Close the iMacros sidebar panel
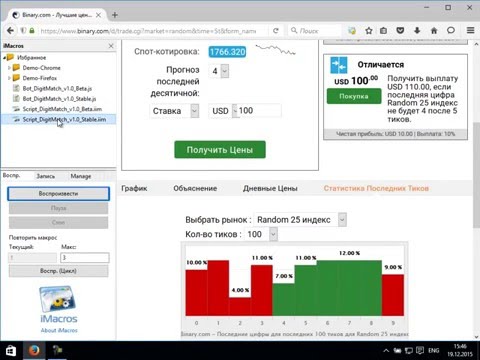480x360 pixels. click(111, 46)
